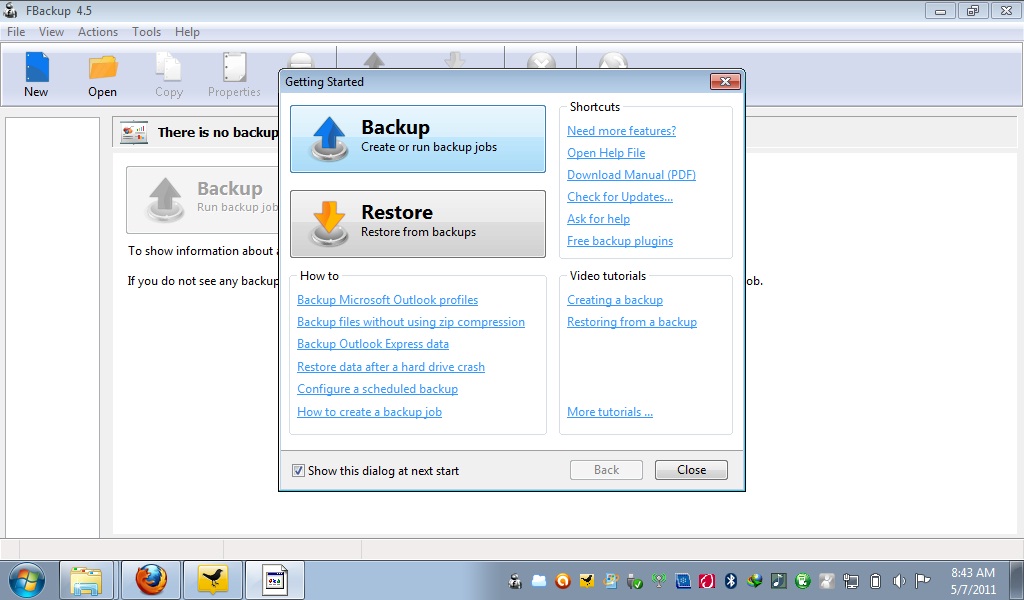Click the Action Center flag tray icon
The height and width of the screenshot is (600, 1024).
(923, 580)
